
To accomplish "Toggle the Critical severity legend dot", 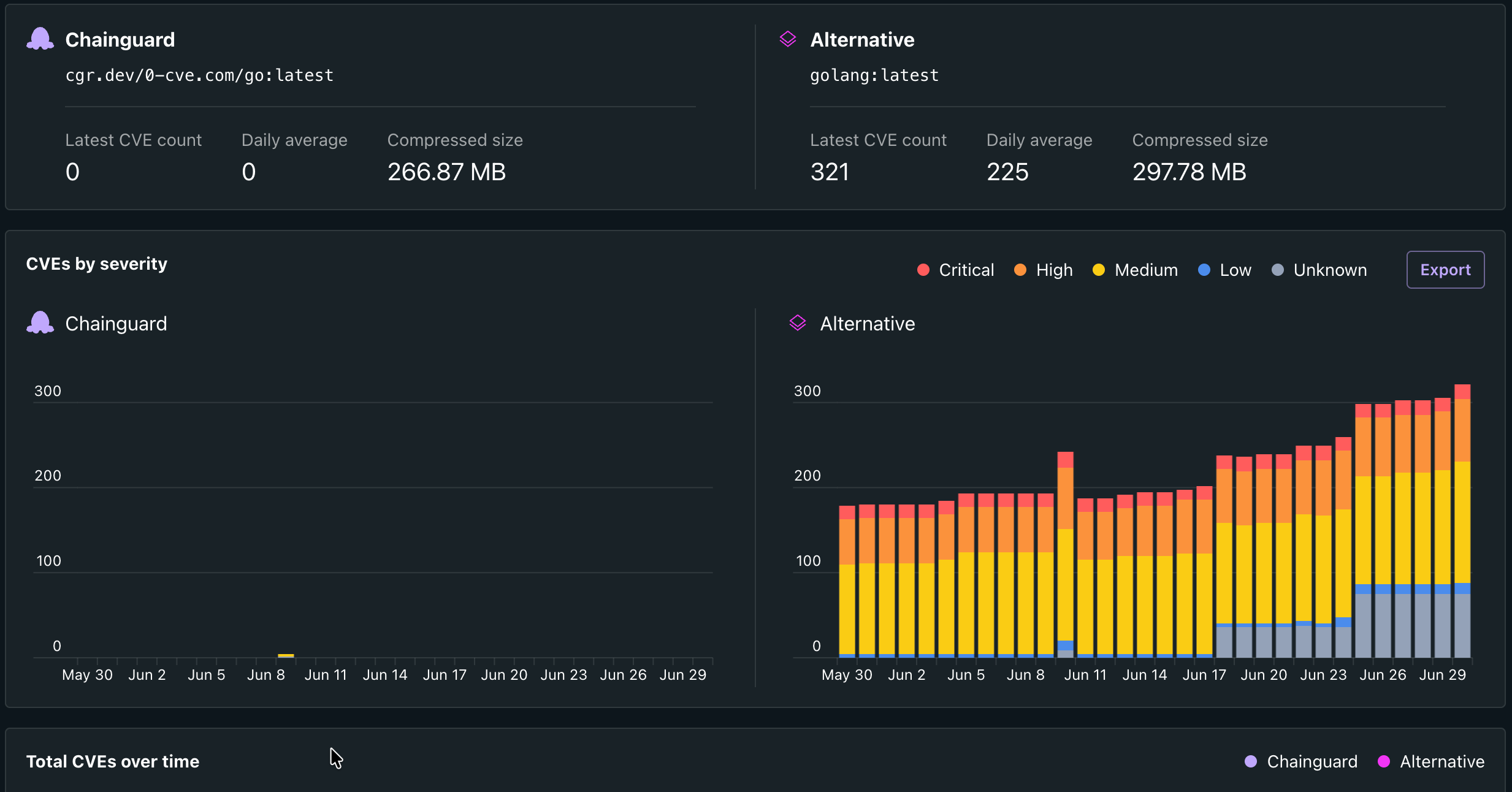I will point(923,270).
